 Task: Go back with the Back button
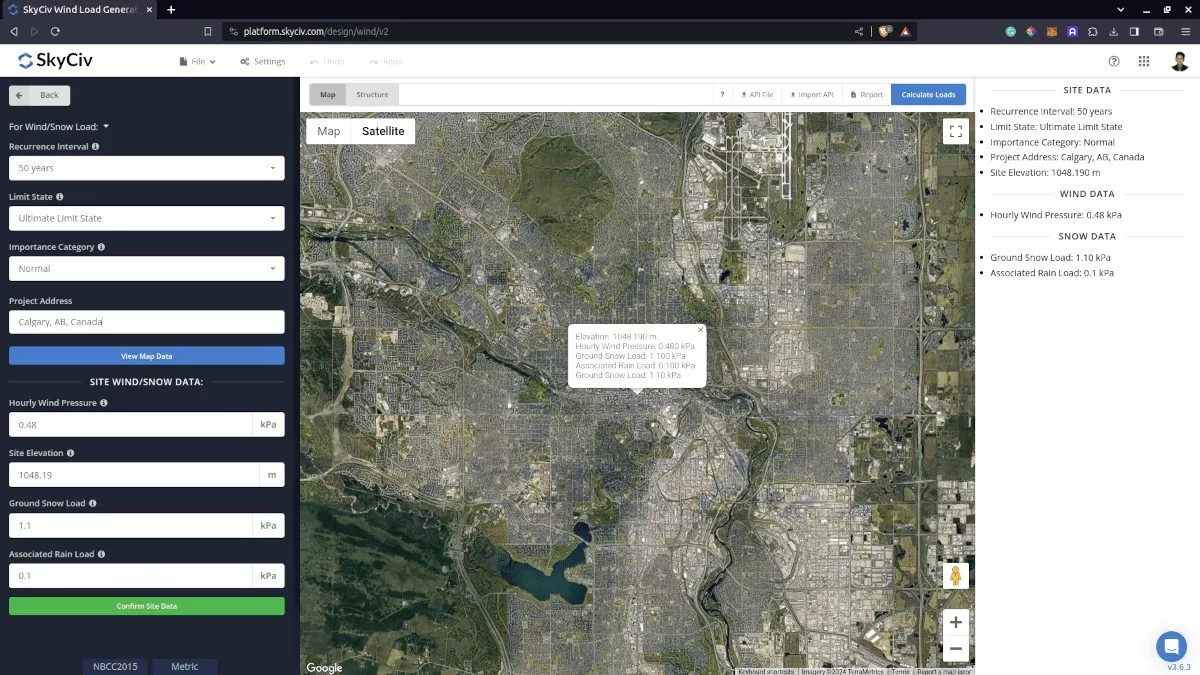click(x=39, y=95)
